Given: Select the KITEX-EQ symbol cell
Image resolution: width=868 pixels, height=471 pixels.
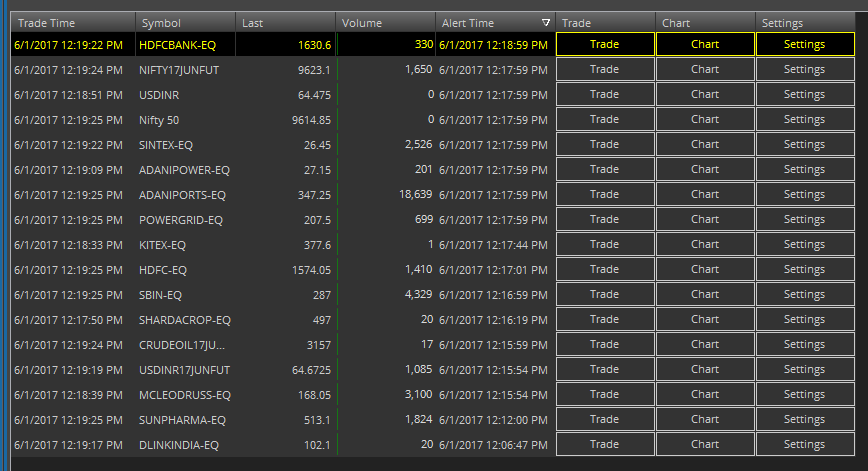Looking at the screenshot, I should (x=185, y=245).
